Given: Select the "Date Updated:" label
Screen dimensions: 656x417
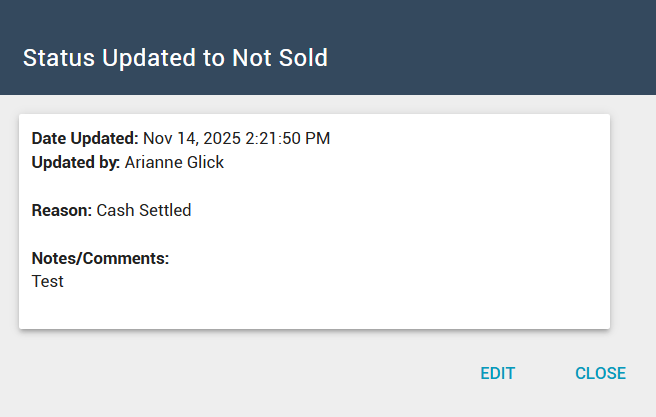Looking at the screenshot, I should tap(85, 138).
